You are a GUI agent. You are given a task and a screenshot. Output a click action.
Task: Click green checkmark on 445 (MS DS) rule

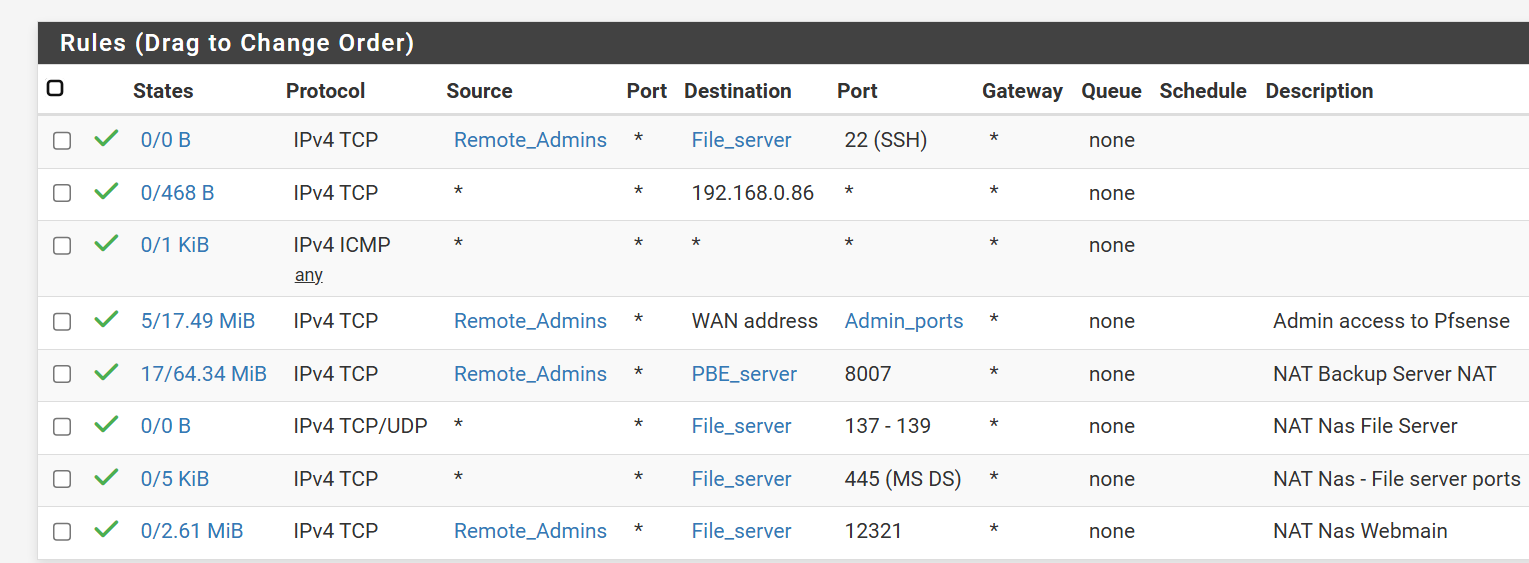pyautogui.click(x=106, y=478)
